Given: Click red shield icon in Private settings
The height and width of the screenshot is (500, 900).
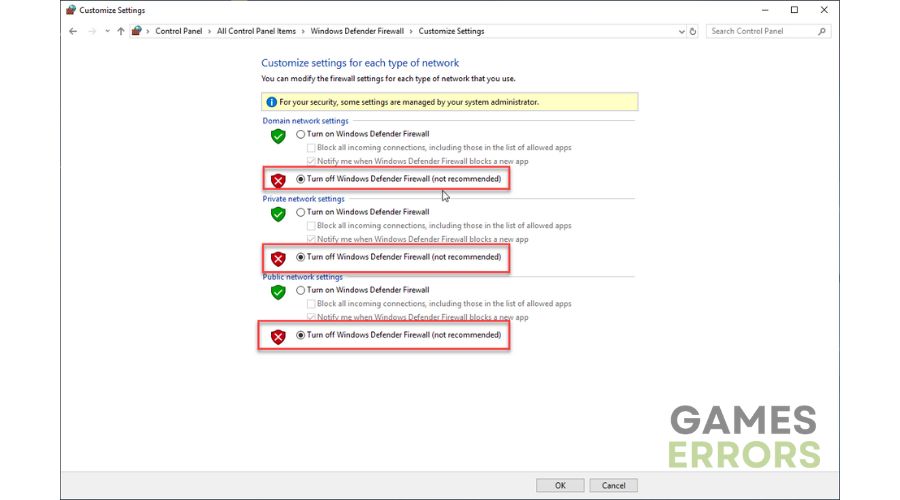Looking at the screenshot, I should pyautogui.click(x=278, y=259).
